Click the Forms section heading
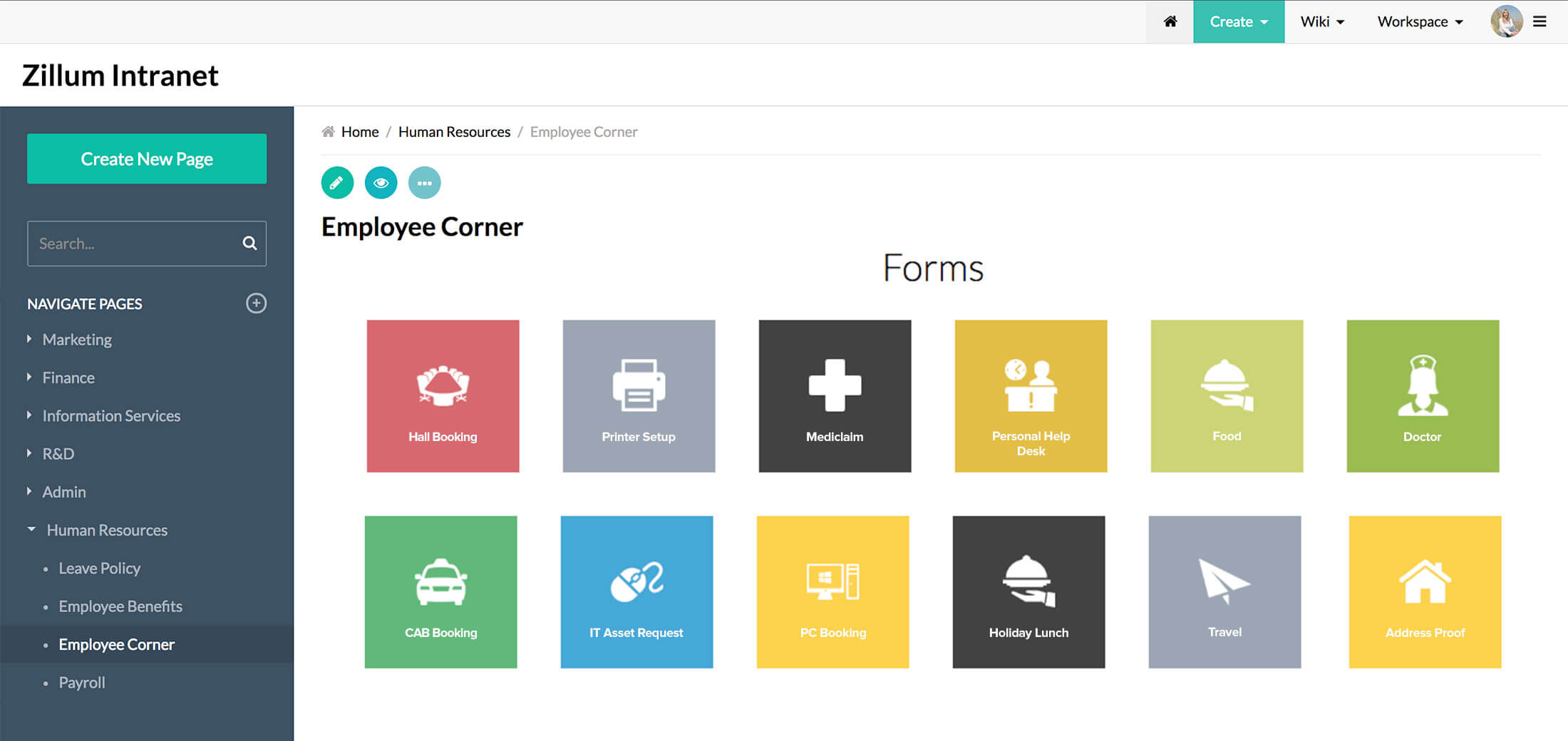 (x=933, y=268)
